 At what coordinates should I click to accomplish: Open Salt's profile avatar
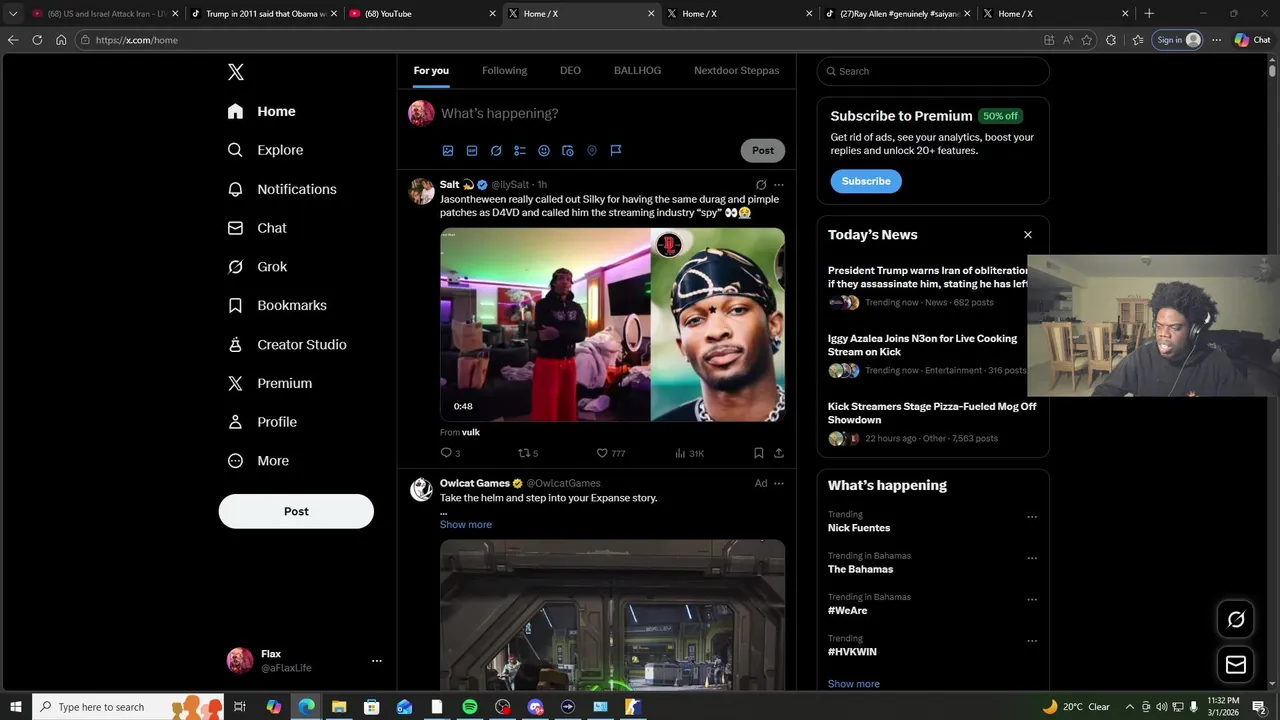click(x=421, y=191)
